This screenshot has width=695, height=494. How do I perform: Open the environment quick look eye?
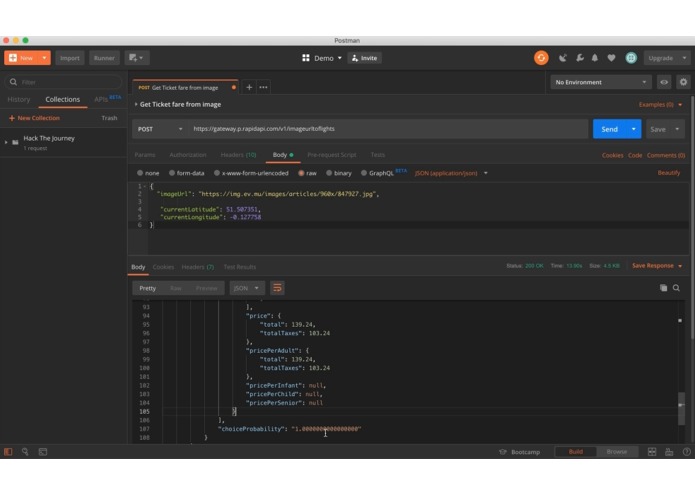[x=664, y=82]
